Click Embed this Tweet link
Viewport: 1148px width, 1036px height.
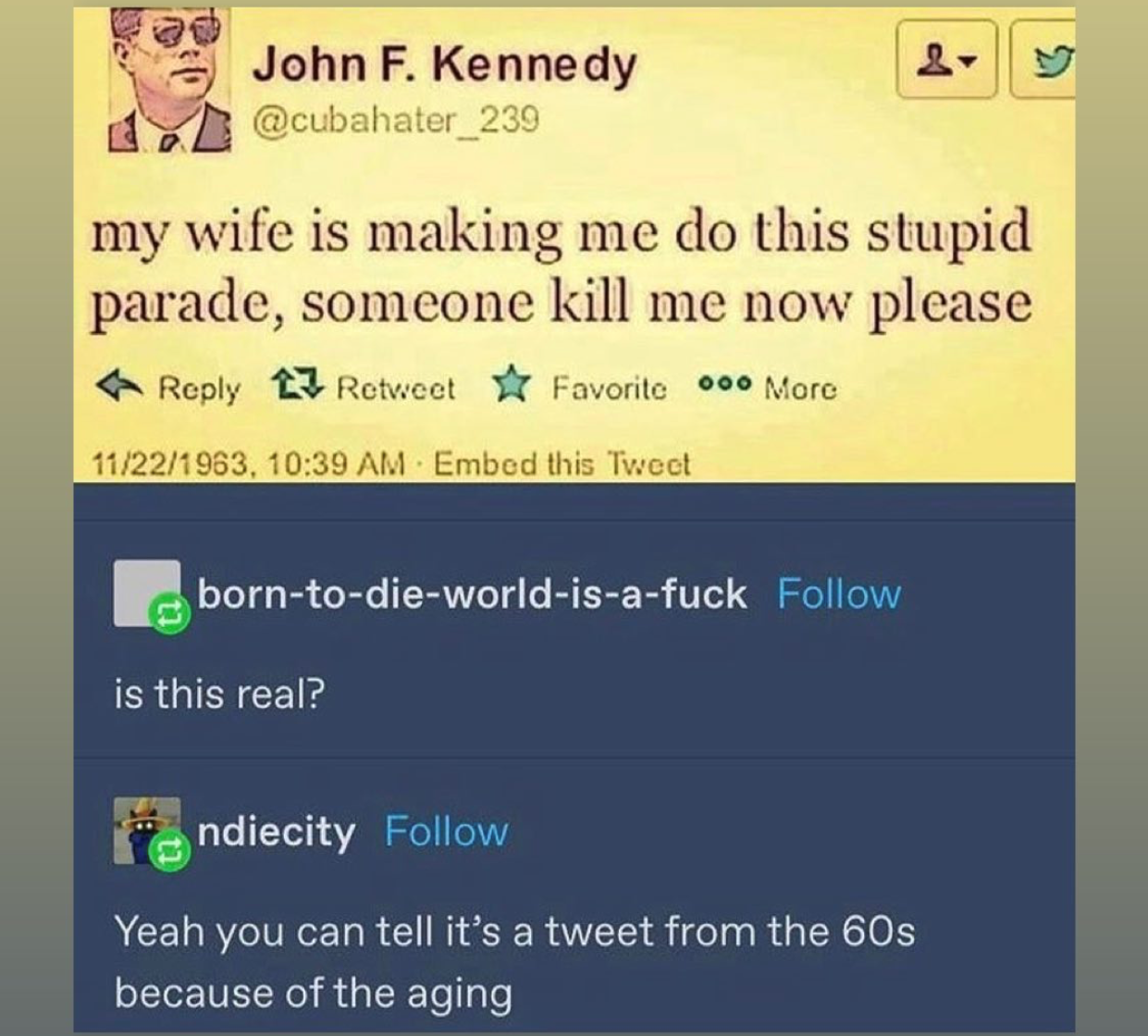coord(562,462)
